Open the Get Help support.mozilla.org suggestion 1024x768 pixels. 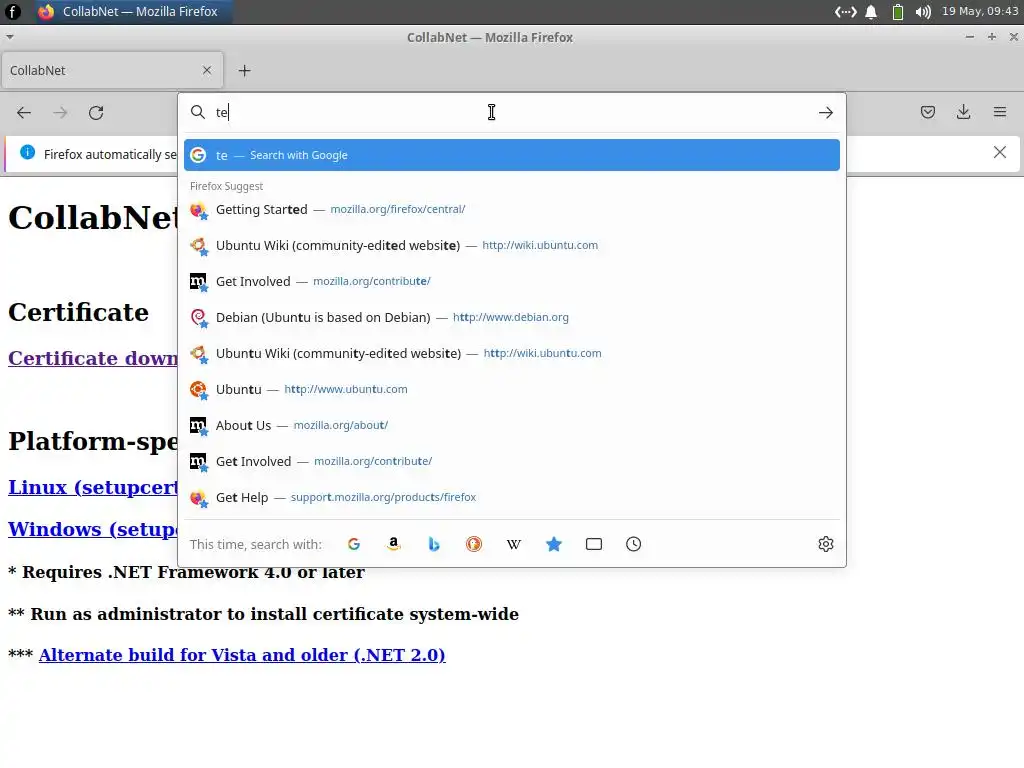point(512,497)
